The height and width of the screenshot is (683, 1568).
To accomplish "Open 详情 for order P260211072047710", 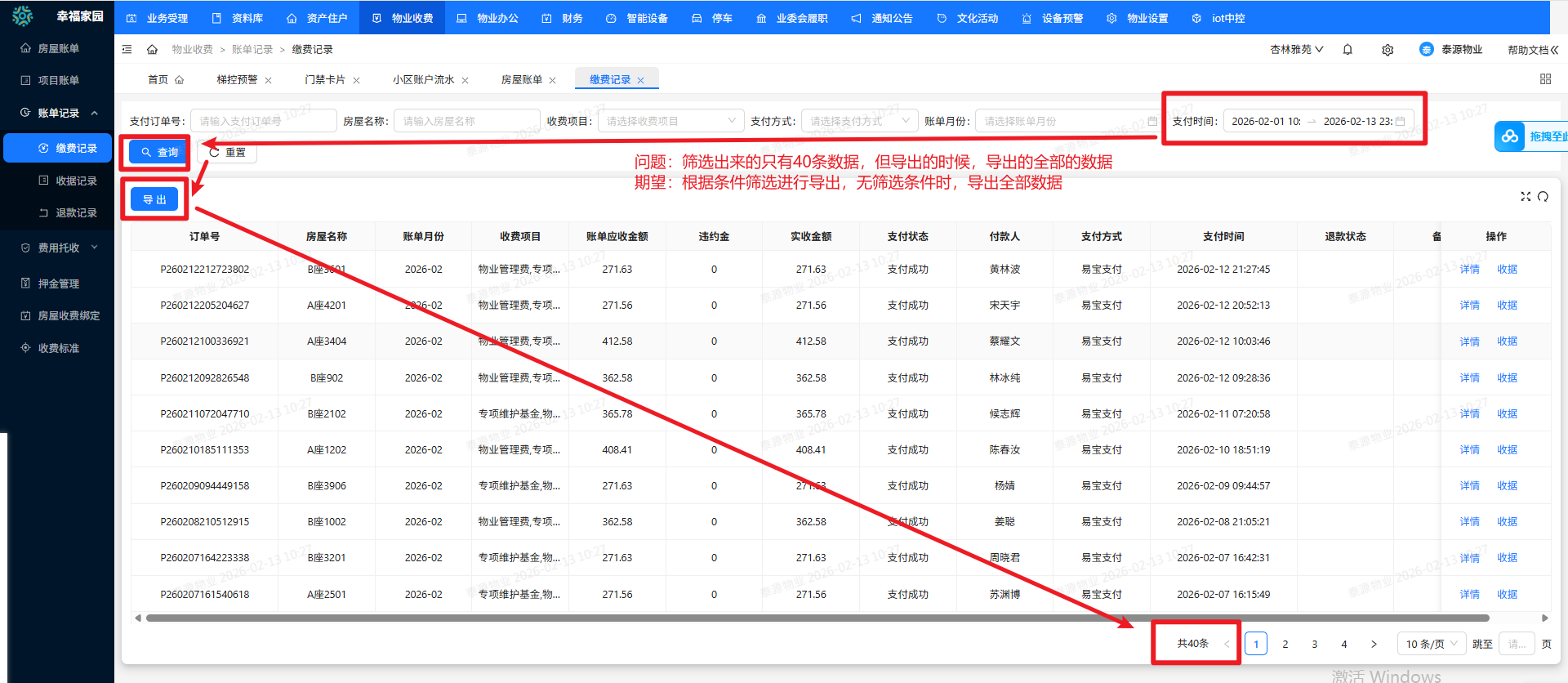I will [x=1469, y=413].
